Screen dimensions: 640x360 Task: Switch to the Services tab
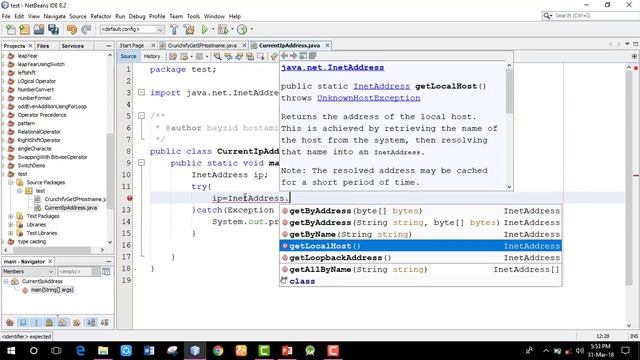pyautogui.click(x=73, y=46)
